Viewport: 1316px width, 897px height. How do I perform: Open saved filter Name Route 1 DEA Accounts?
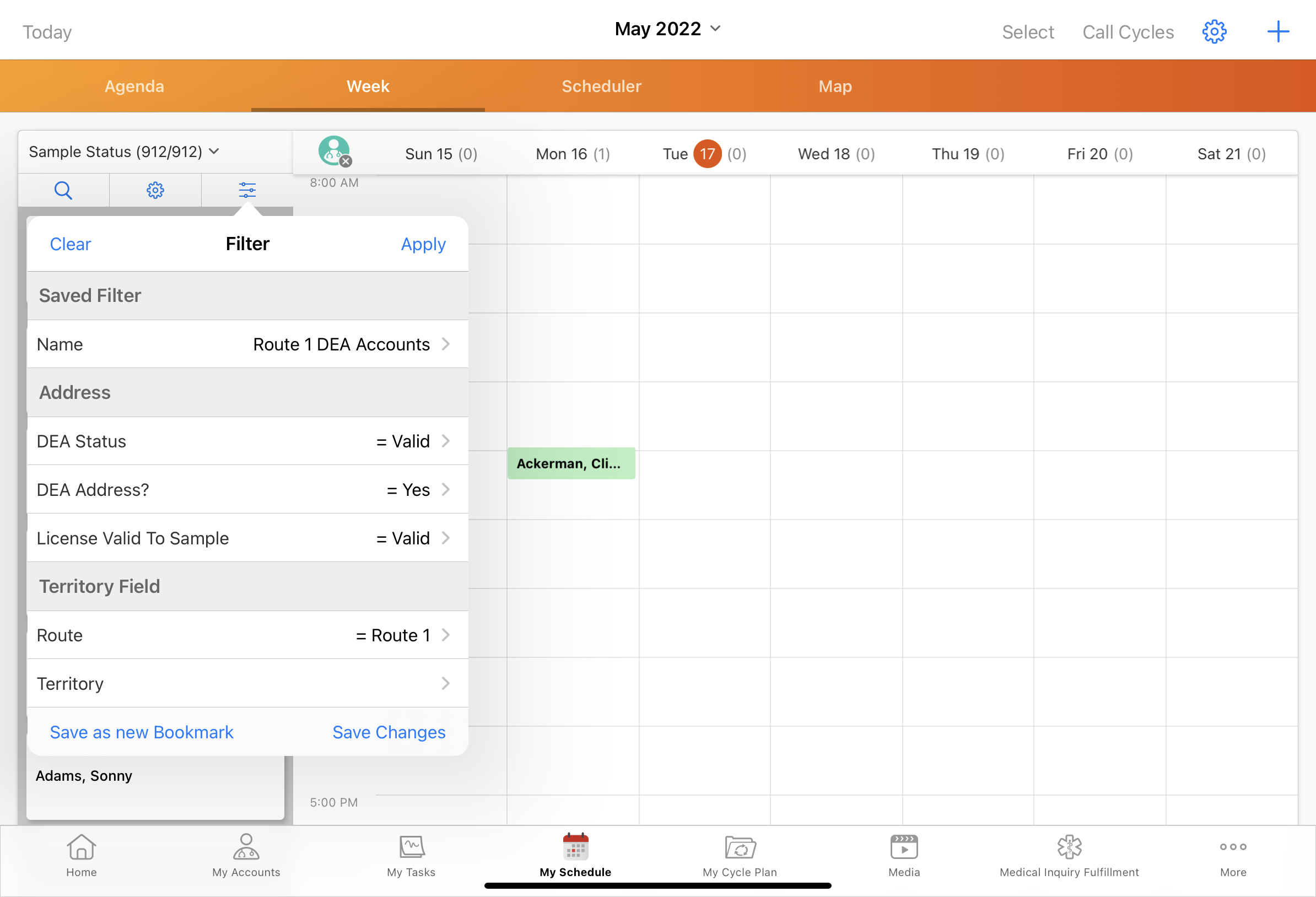coord(247,344)
